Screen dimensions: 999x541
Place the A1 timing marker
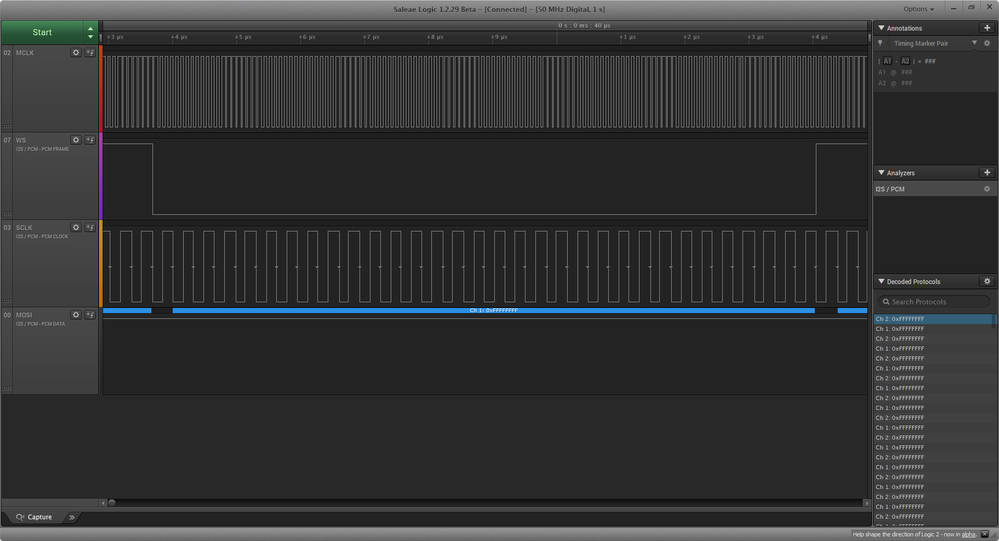(x=887, y=61)
